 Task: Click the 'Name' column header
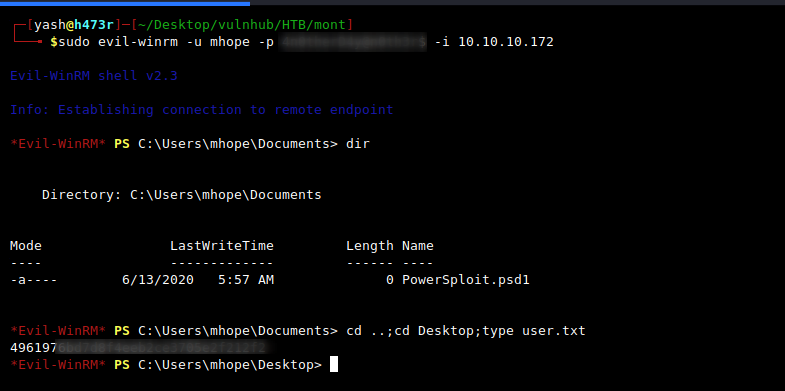pos(418,246)
